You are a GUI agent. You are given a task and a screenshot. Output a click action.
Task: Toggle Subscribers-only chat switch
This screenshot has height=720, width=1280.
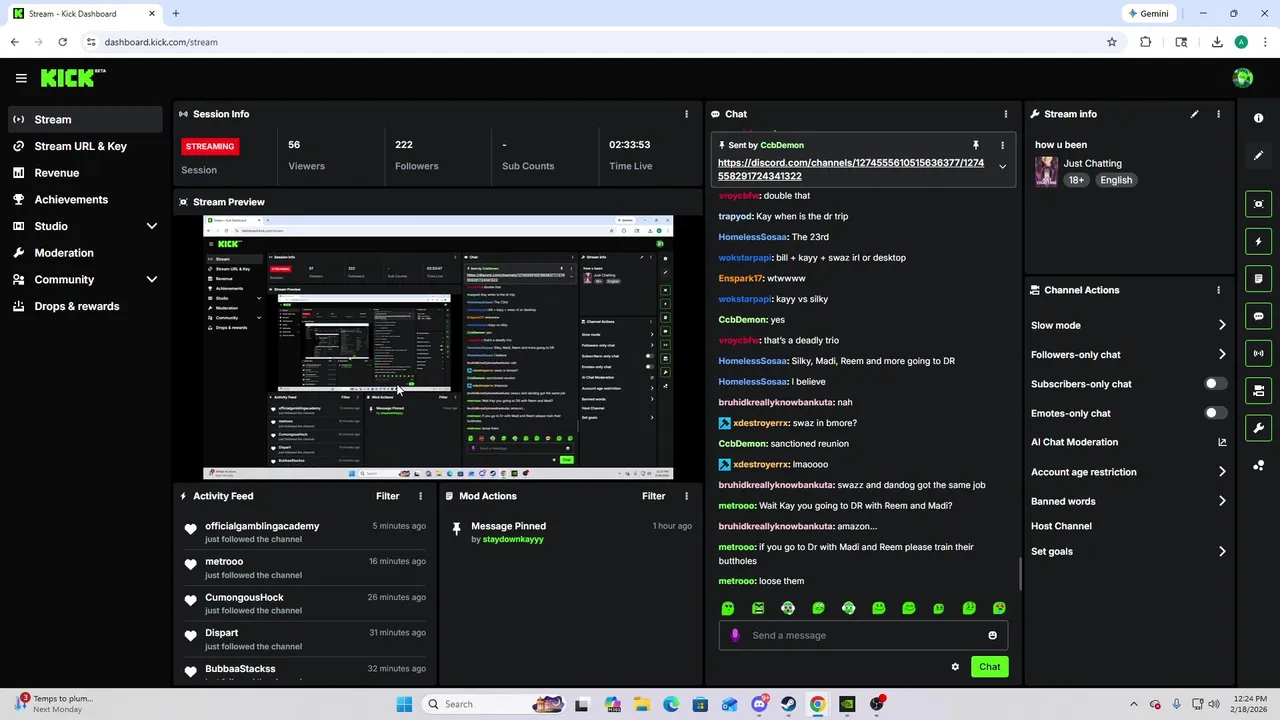tap(1215, 384)
